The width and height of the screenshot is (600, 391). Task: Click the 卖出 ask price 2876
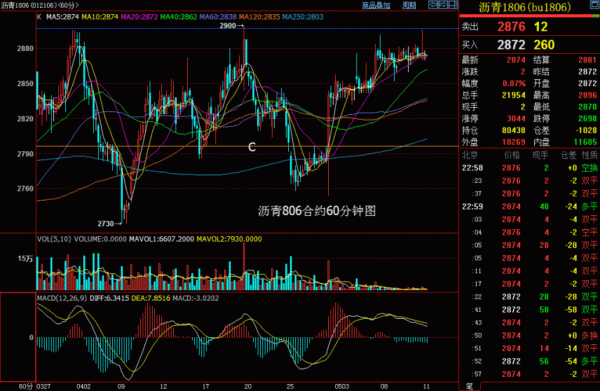pyautogui.click(x=511, y=27)
